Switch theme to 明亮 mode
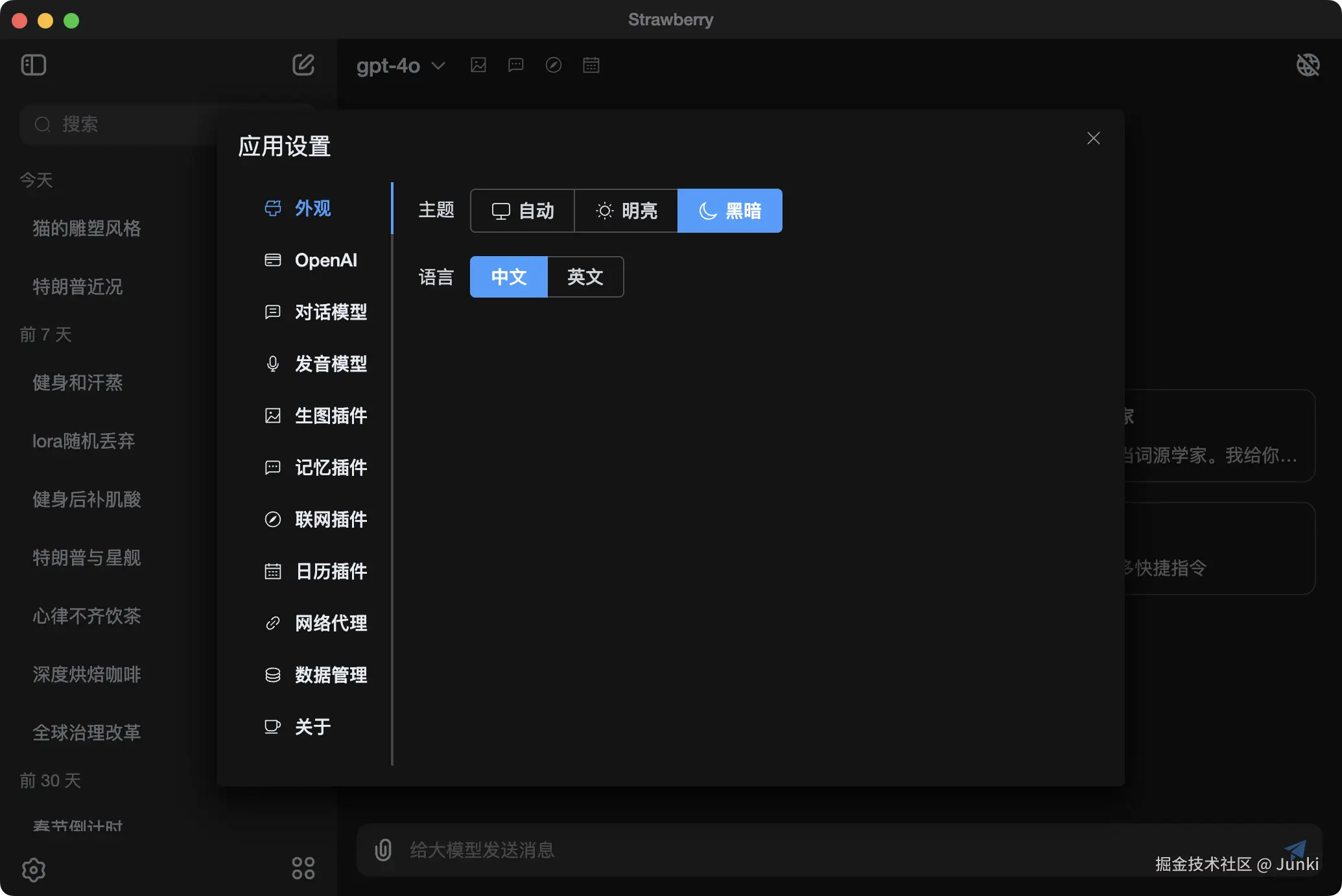Viewport: 1342px width, 896px height. [626, 211]
